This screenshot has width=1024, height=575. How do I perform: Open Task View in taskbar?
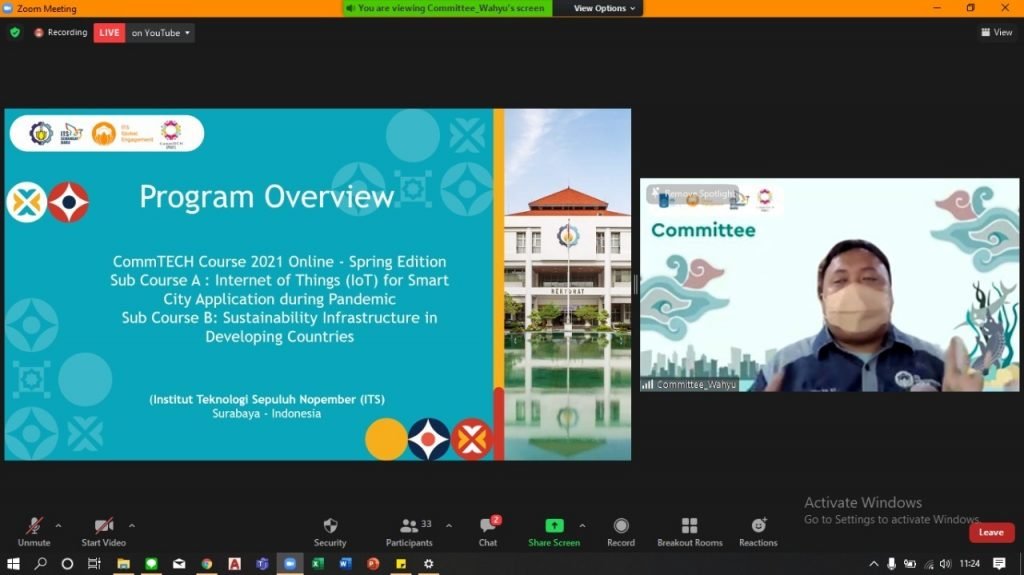(95, 563)
